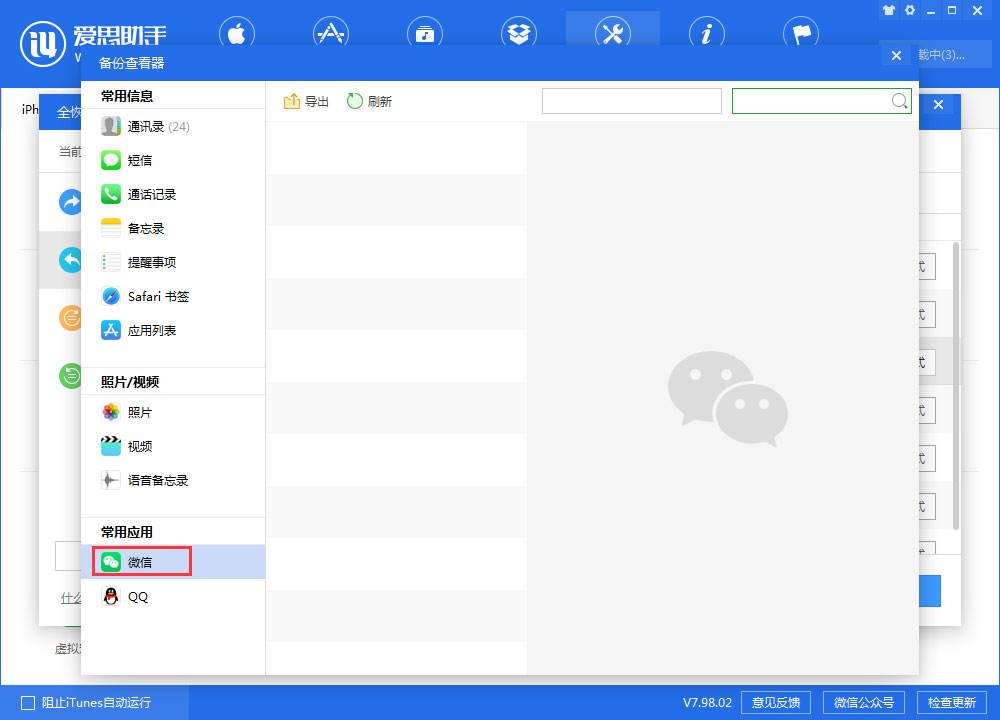Screen dimensions: 1000x720
Task: Click the teal back arrow icon behind
Action: point(70,260)
